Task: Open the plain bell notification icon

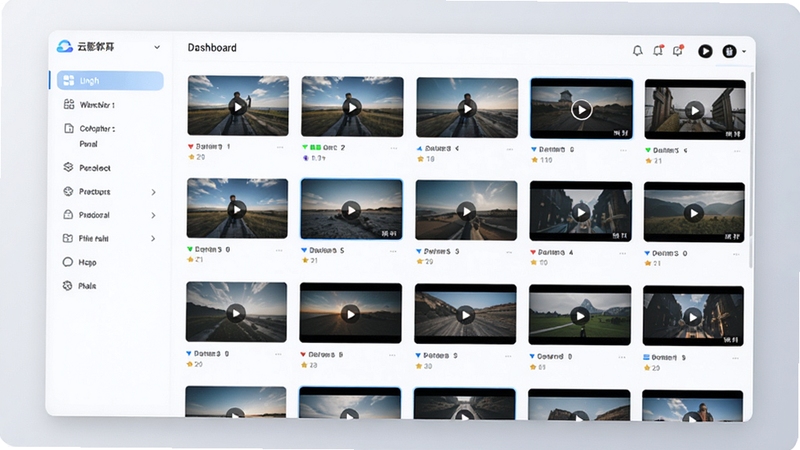Action: [x=637, y=51]
